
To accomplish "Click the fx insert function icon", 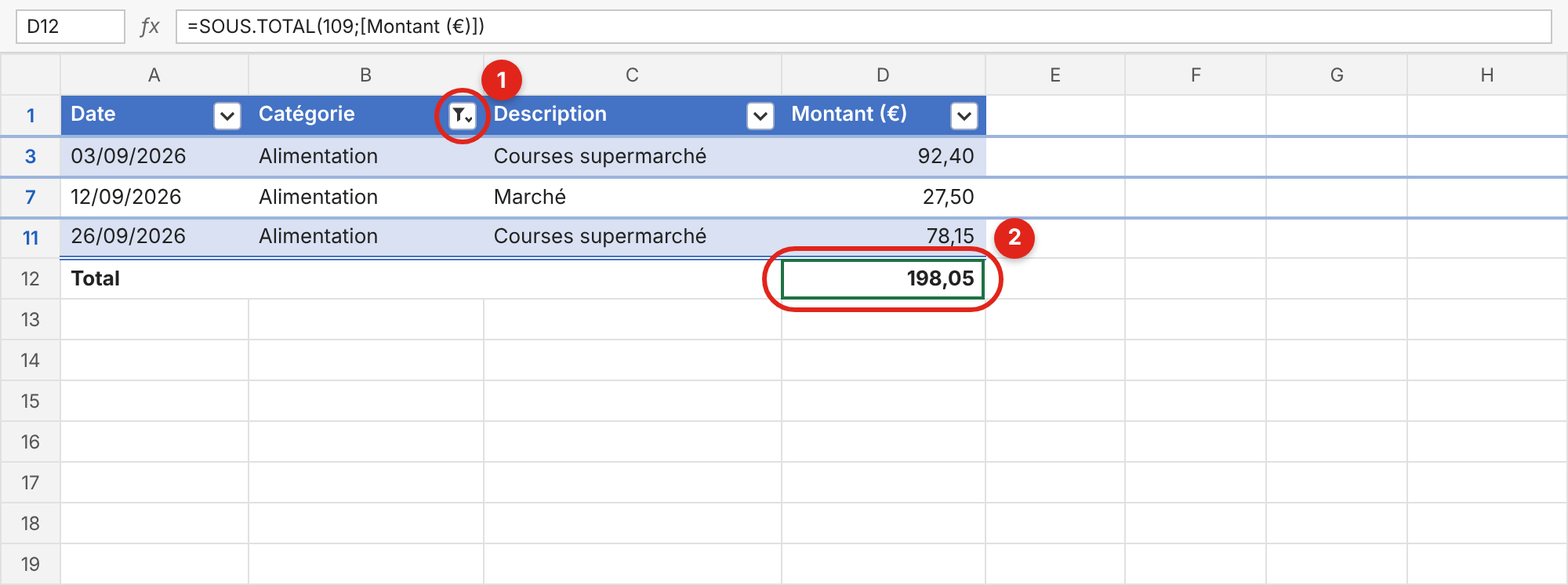I will coord(150,27).
